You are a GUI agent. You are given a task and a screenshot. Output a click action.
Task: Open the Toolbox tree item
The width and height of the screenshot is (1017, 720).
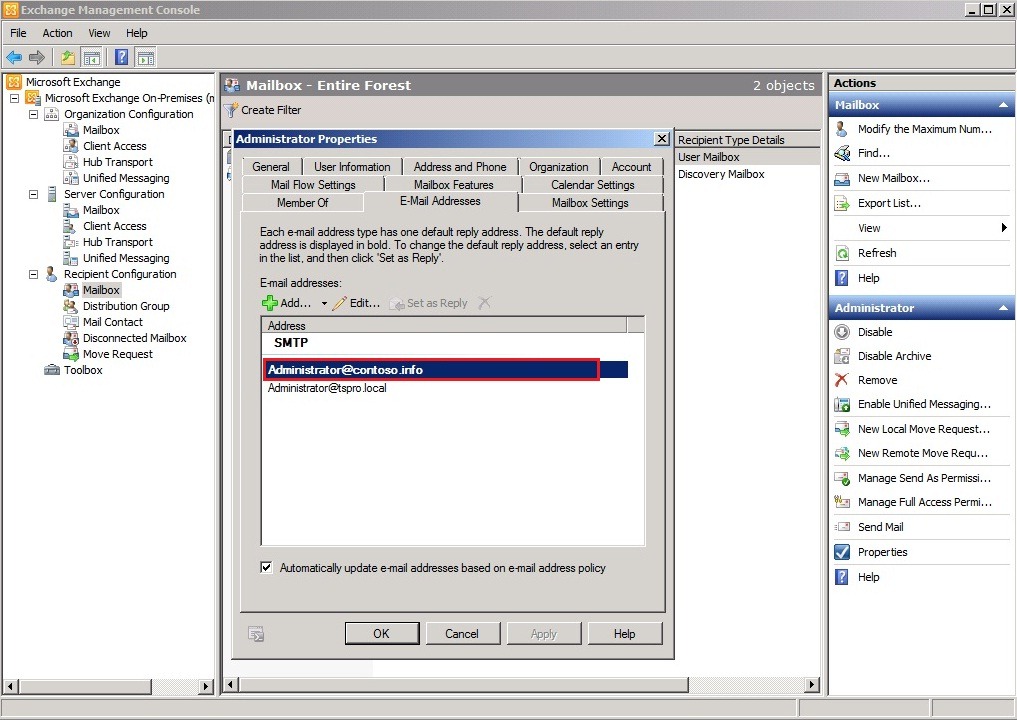[83, 370]
